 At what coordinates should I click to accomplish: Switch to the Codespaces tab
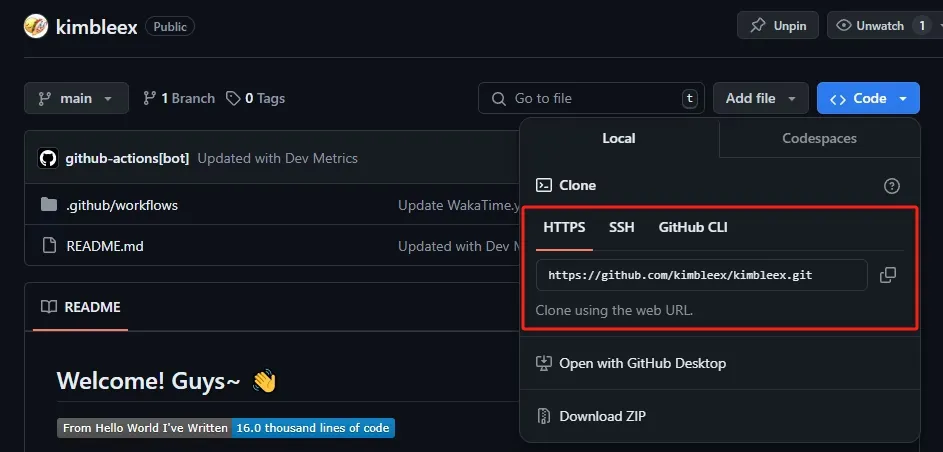point(819,138)
